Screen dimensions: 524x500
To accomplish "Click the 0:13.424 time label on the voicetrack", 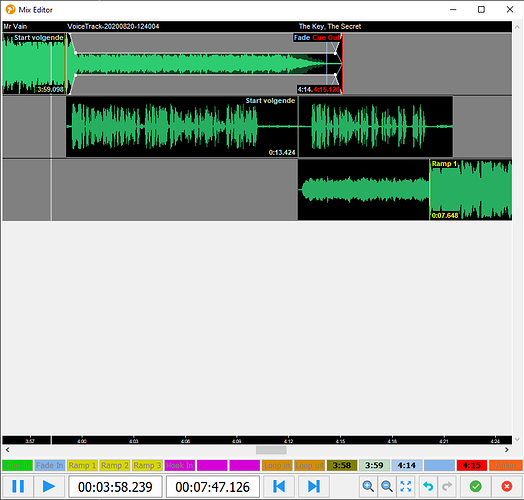I will [x=282, y=153].
